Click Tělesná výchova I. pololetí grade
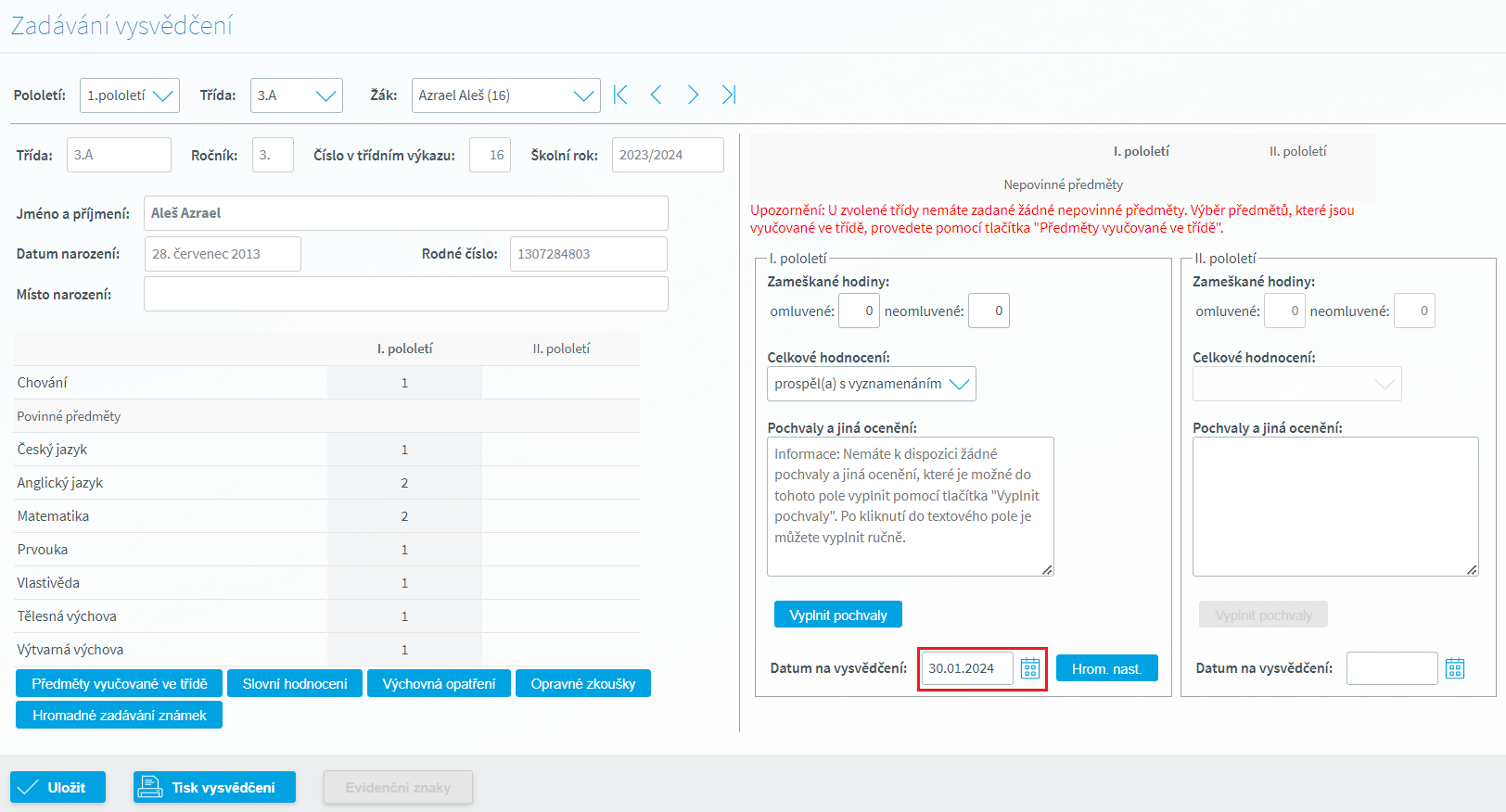This screenshot has width=1506, height=812. (404, 616)
